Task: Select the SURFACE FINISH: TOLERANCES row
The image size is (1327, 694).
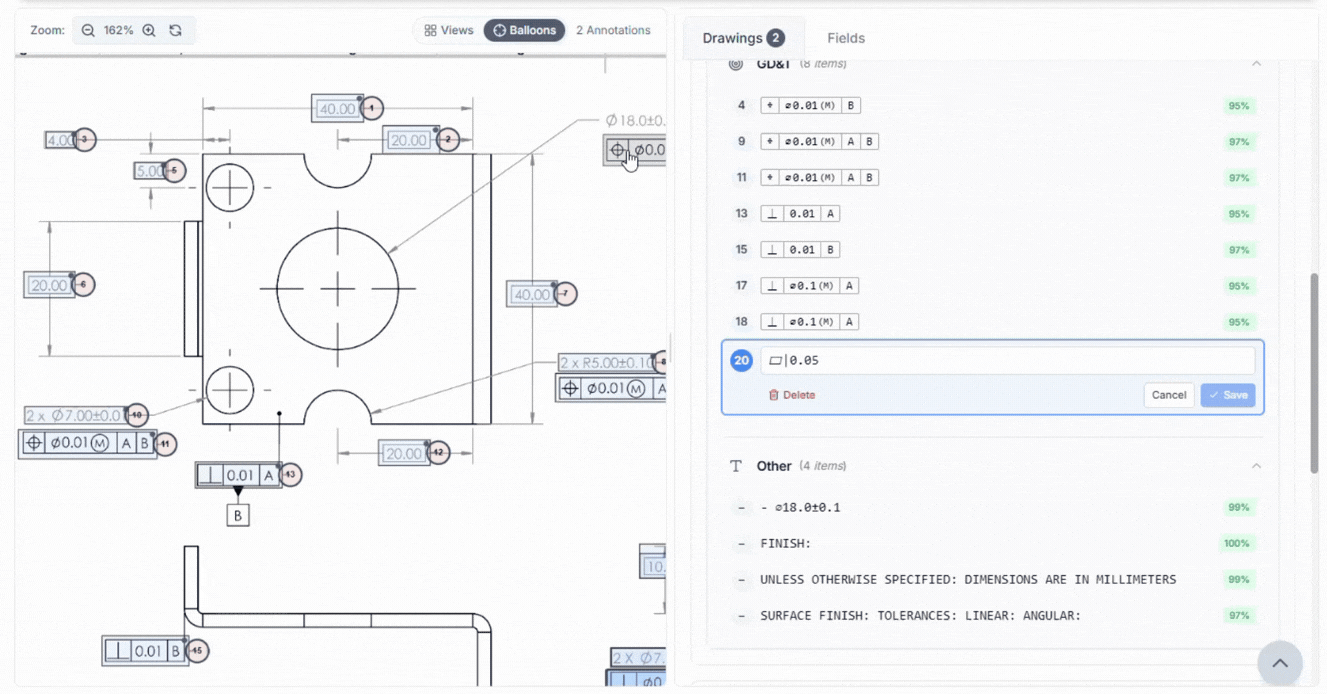Action: click(x=994, y=615)
